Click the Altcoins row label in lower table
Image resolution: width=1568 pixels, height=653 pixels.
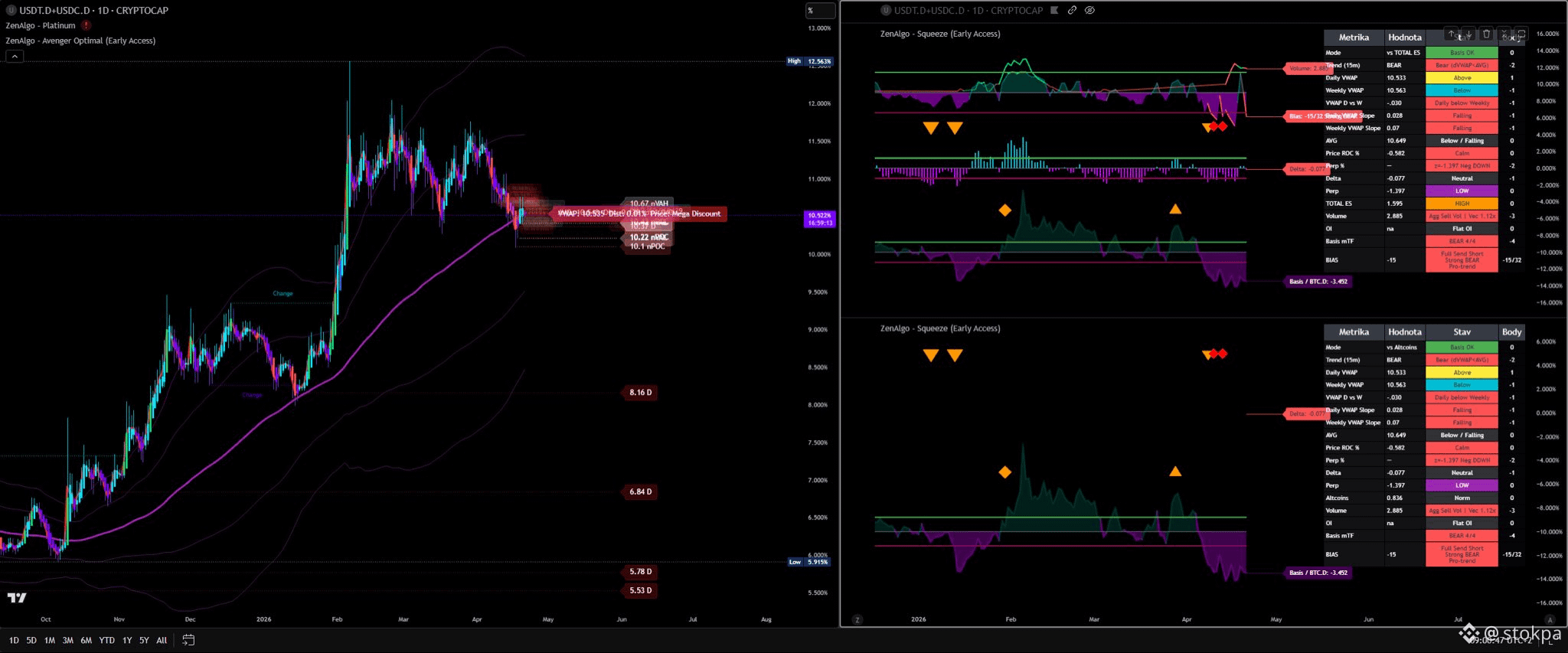1337,498
